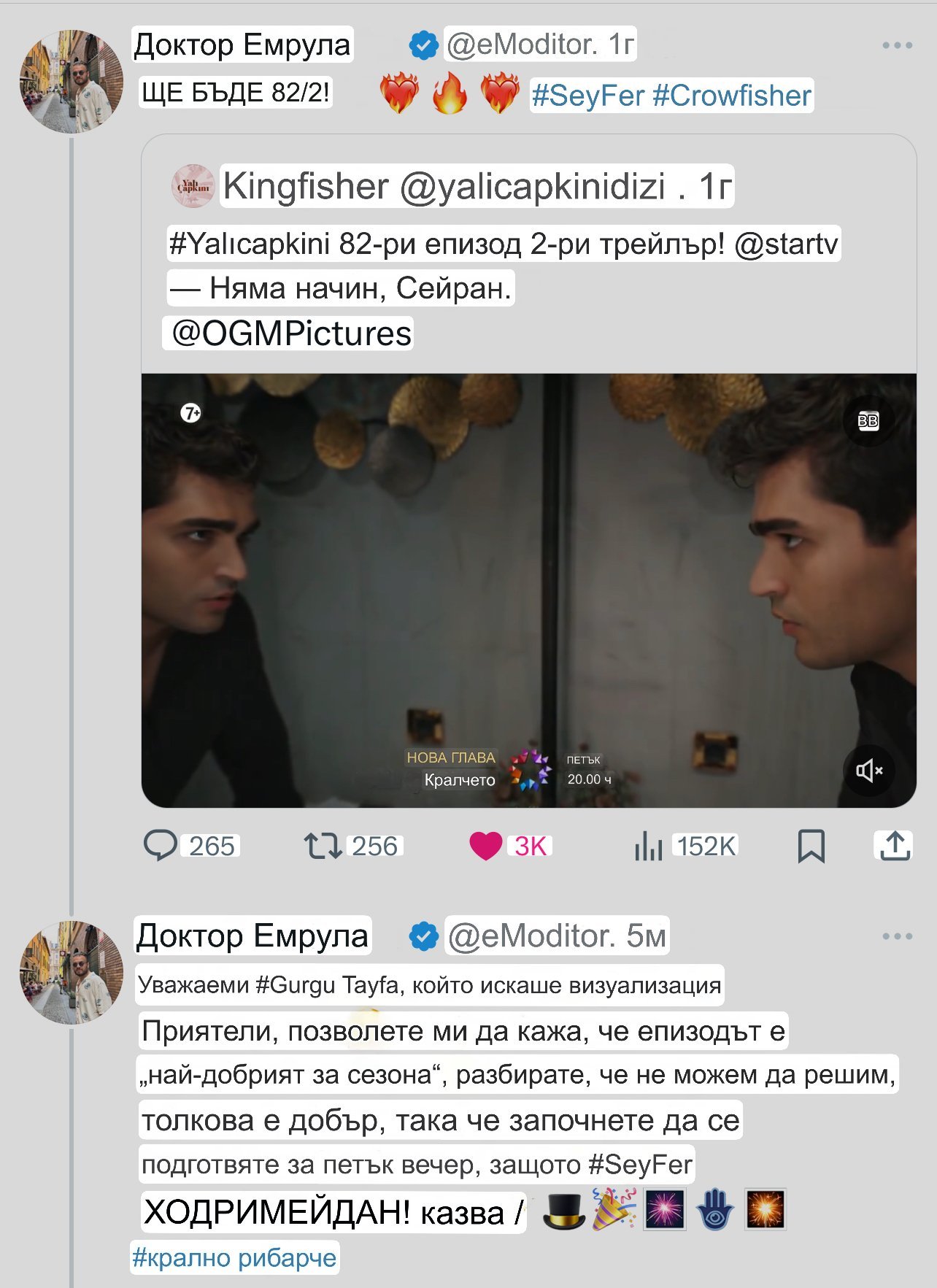This screenshot has height=1288, width=937.
Task: Open the first tweet author's profile picture
Action: tap(72, 81)
